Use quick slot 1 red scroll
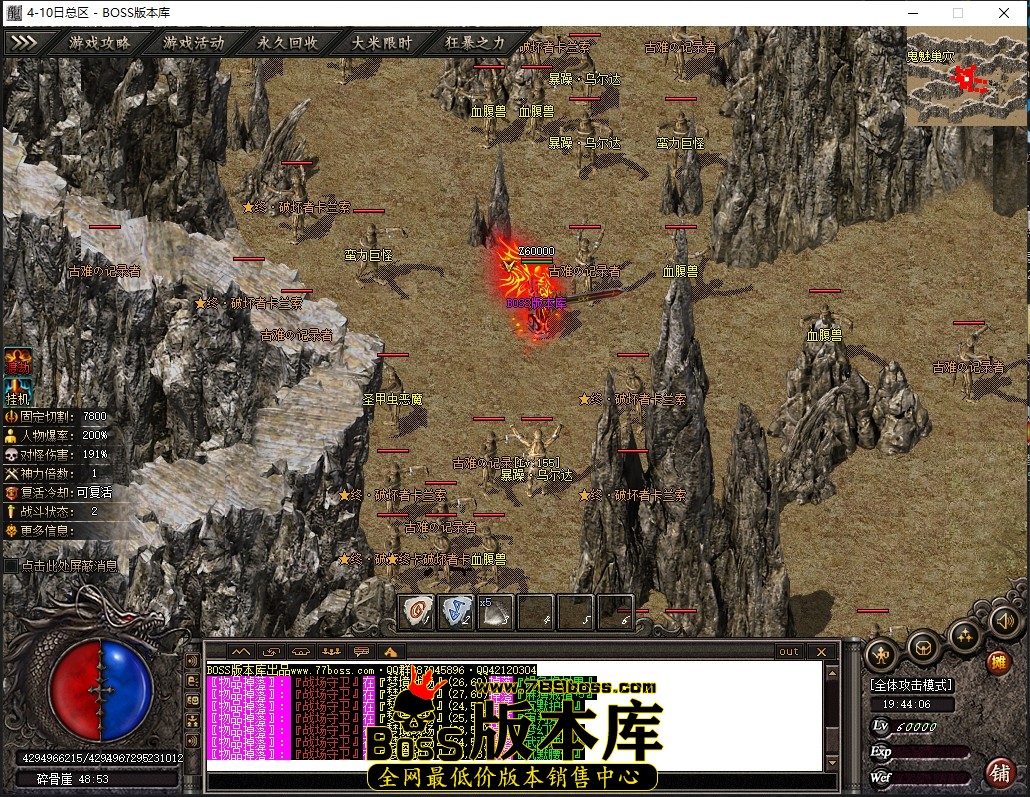The width and height of the screenshot is (1030, 797). 416,612
